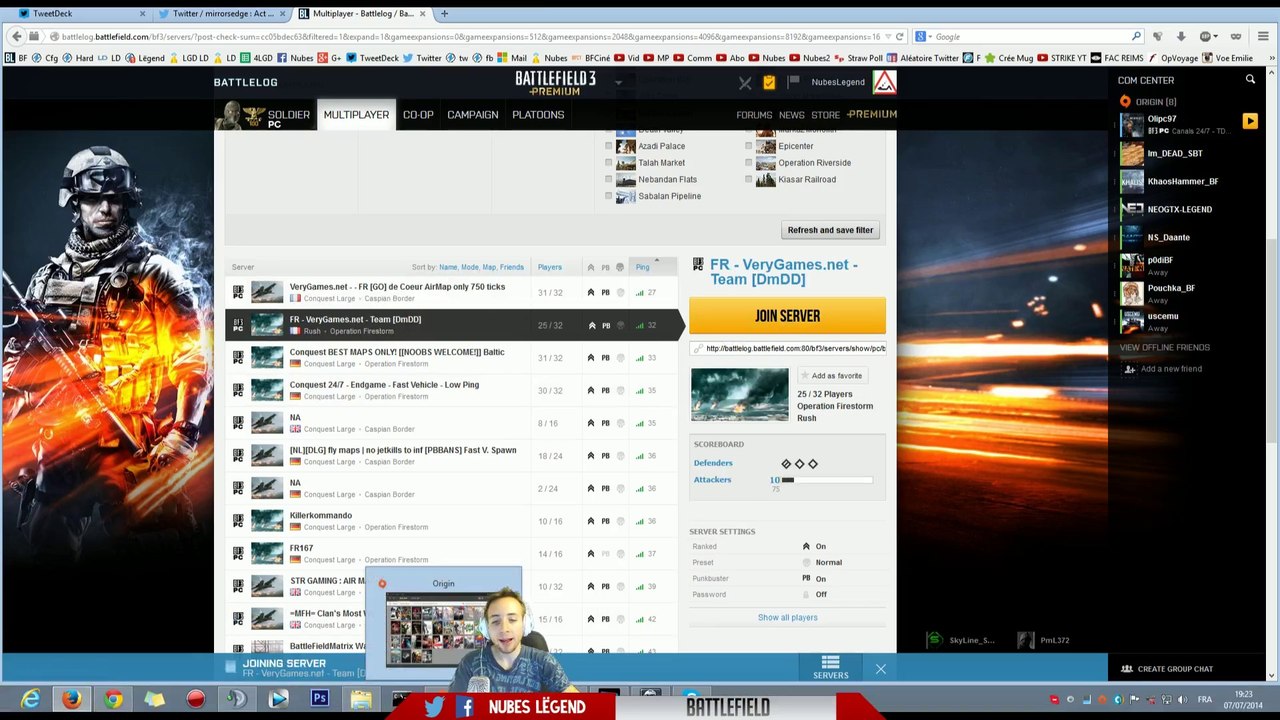
Task: Click Show all players link
Action: (x=787, y=617)
